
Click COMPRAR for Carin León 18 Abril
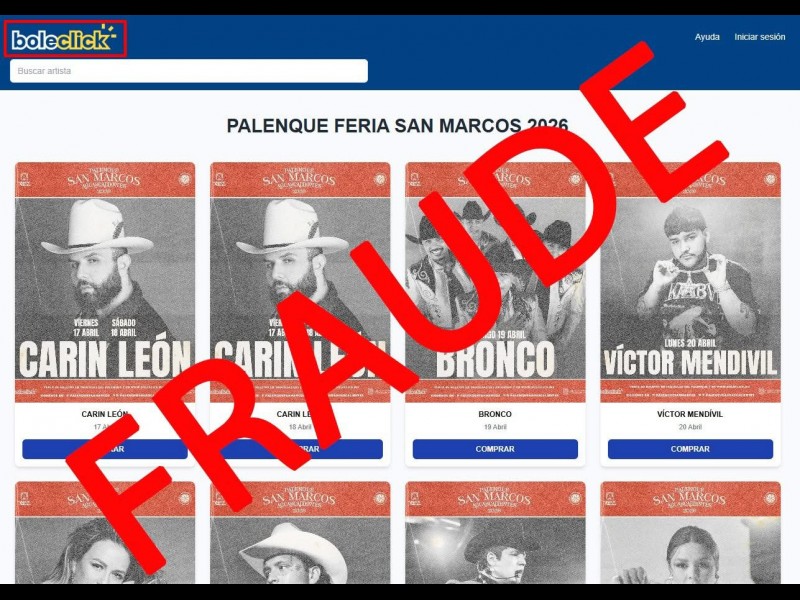coord(300,449)
